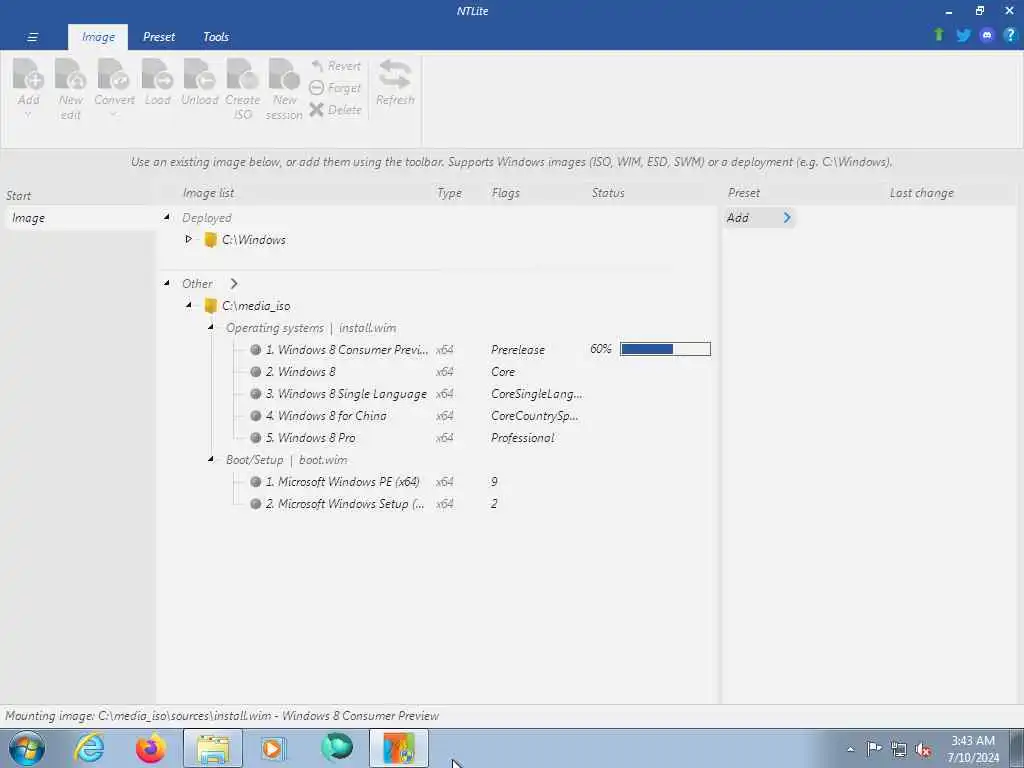Launch Firefox from taskbar
Screen dimensions: 1024x768
[150, 748]
